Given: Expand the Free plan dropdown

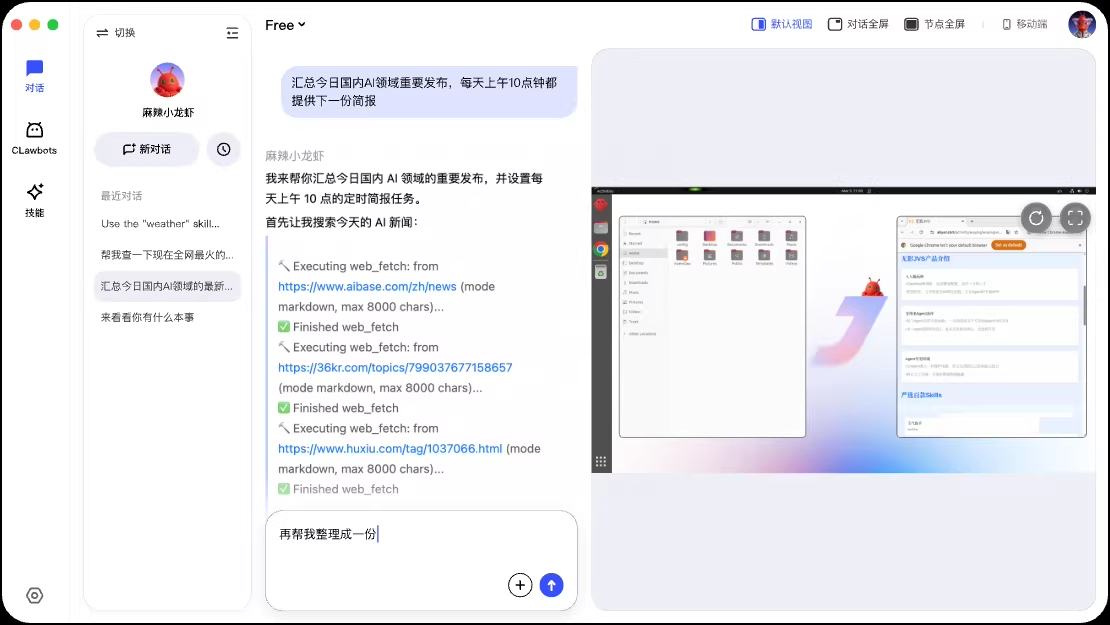Looking at the screenshot, I should click(285, 25).
